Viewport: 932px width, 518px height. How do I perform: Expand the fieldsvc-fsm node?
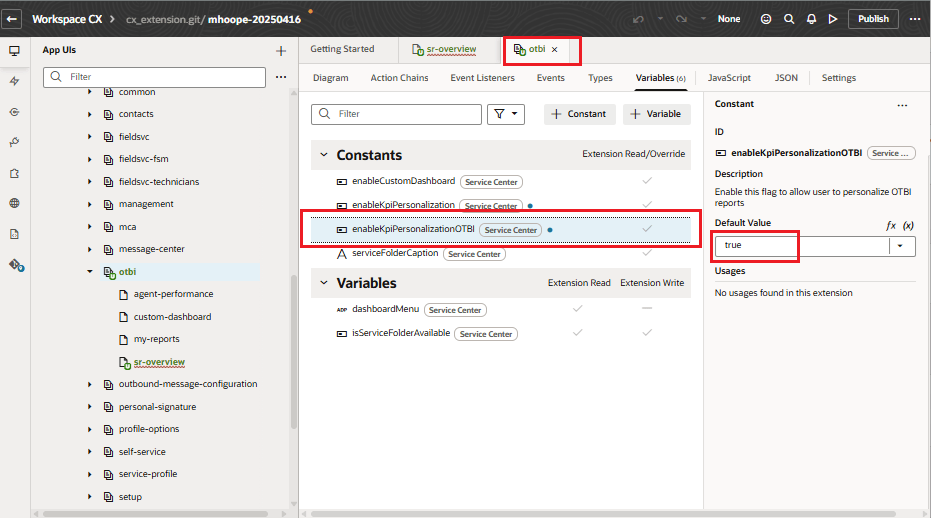point(90,159)
